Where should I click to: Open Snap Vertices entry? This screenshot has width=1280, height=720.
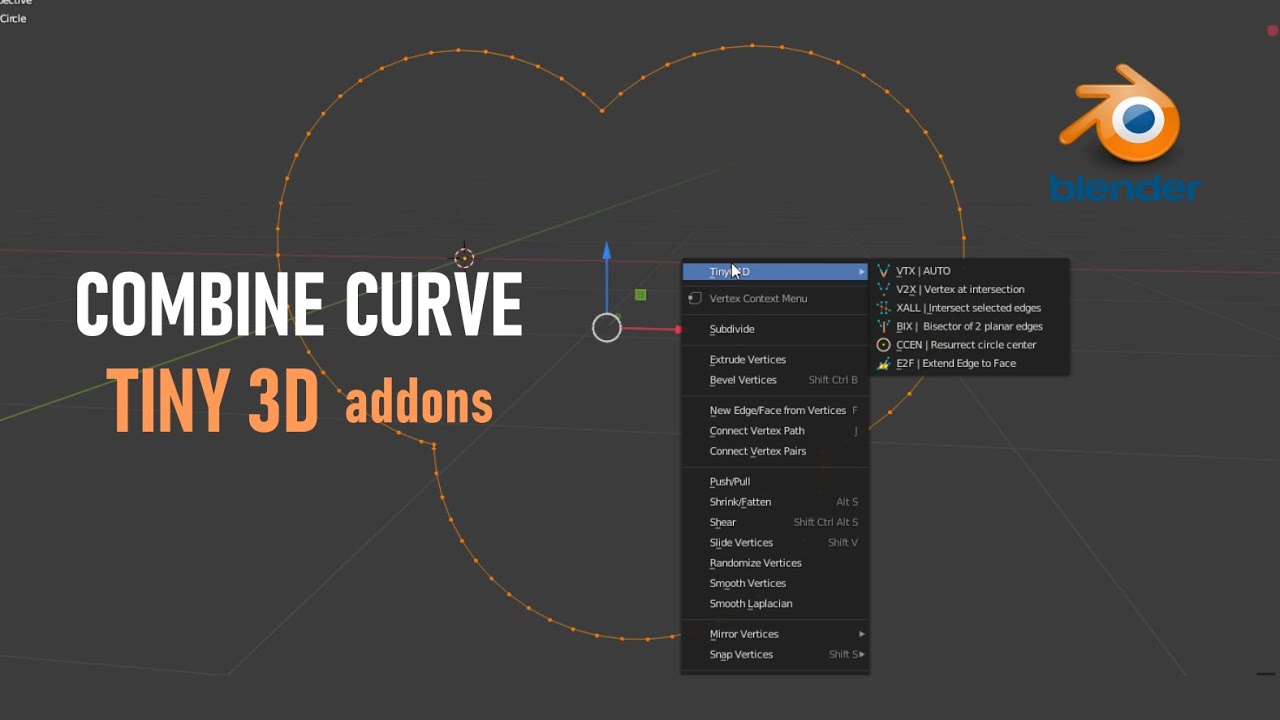[x=775, y=654]
